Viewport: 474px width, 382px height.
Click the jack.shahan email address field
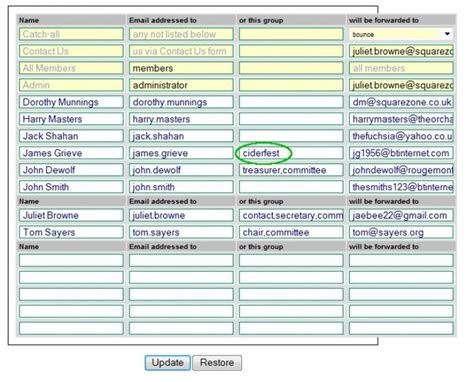point(181,136)
